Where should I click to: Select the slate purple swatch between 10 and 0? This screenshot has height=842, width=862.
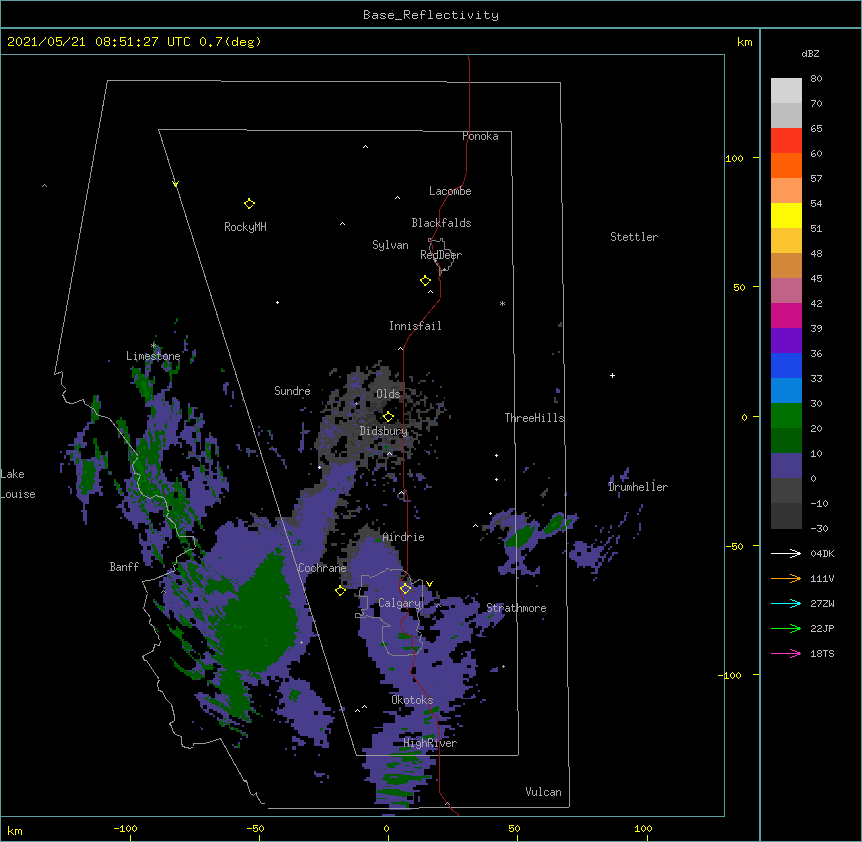(x=786, y=466)
